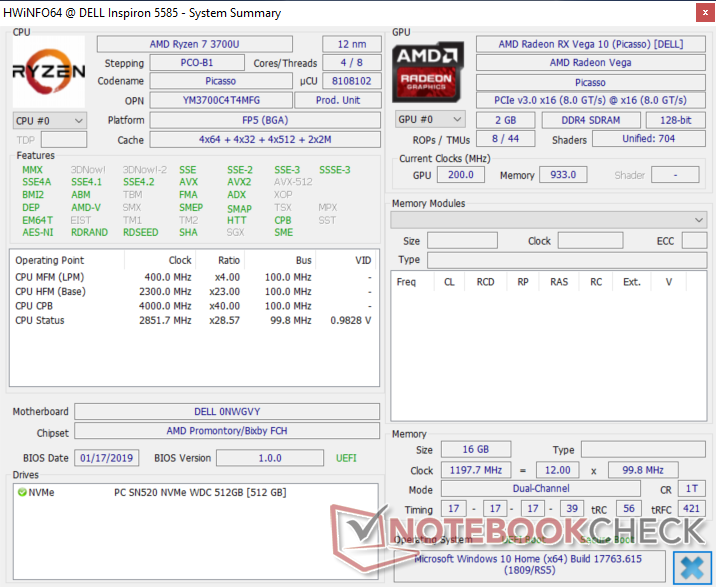Click the Unified: 704 shaders value
Viewport: 716px width, 587px height.
click(x=649, y=138)
